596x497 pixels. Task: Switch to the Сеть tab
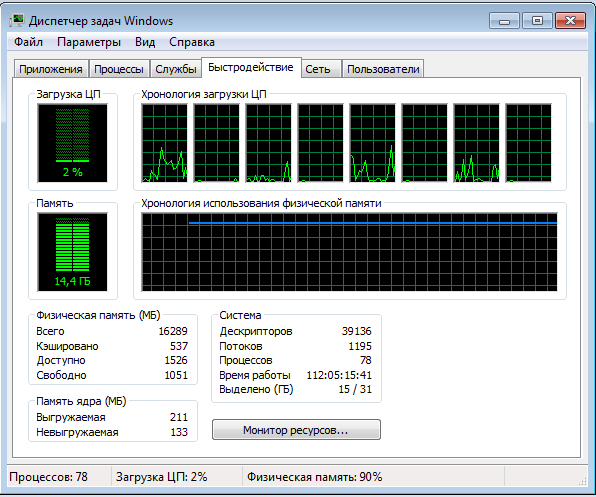click(x=318, y=69)
